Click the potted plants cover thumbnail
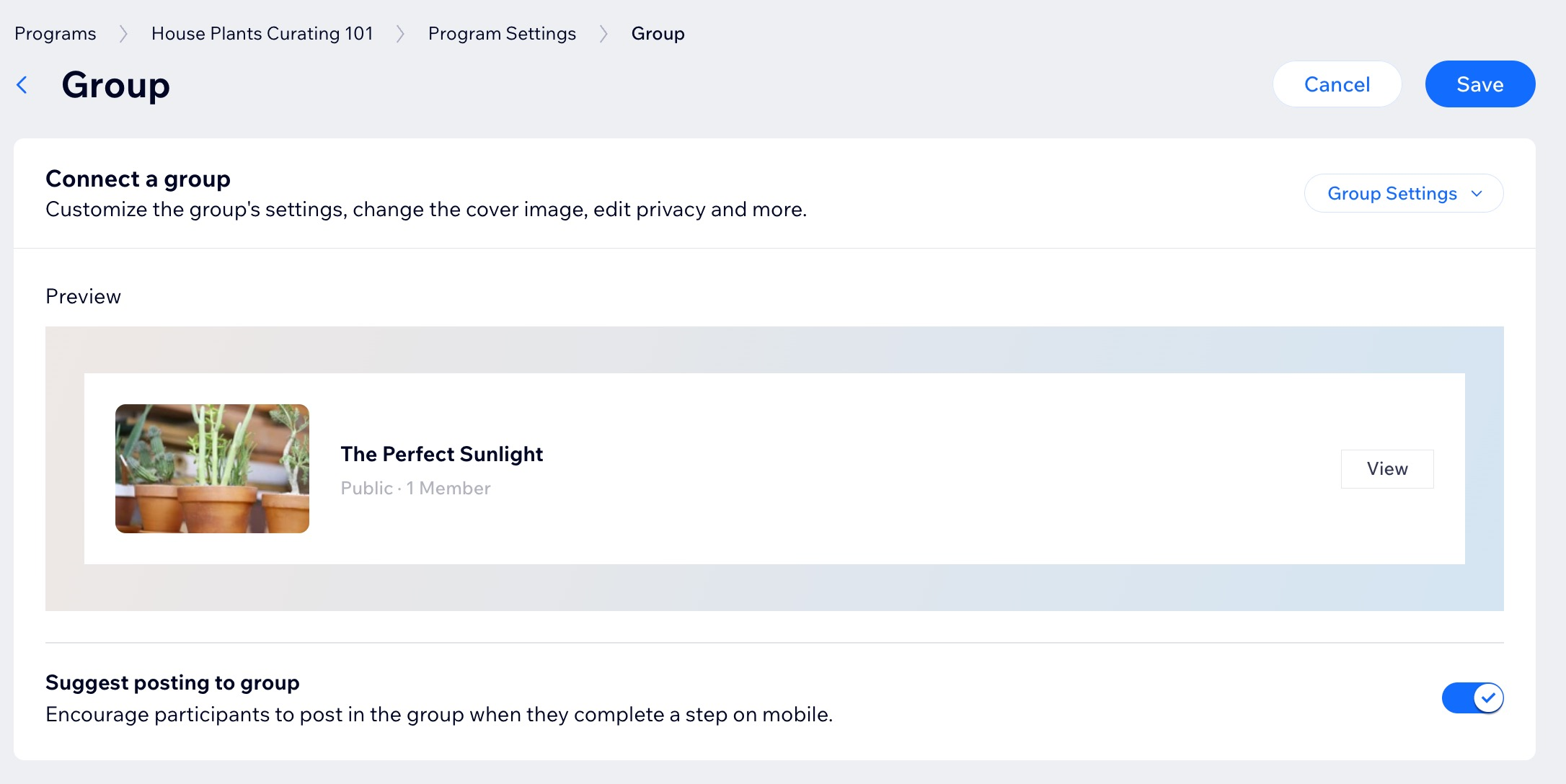 tap(212, 468)
